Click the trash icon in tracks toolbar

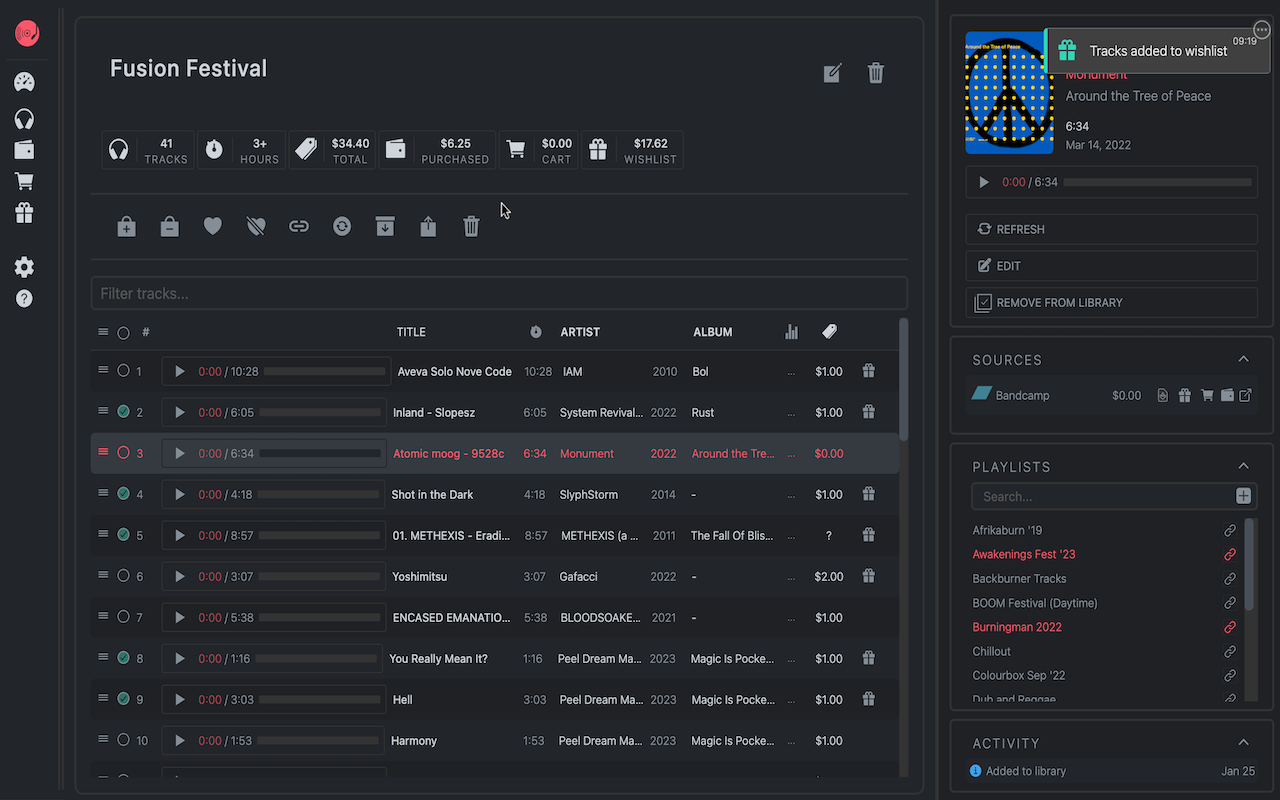point(472,227)
